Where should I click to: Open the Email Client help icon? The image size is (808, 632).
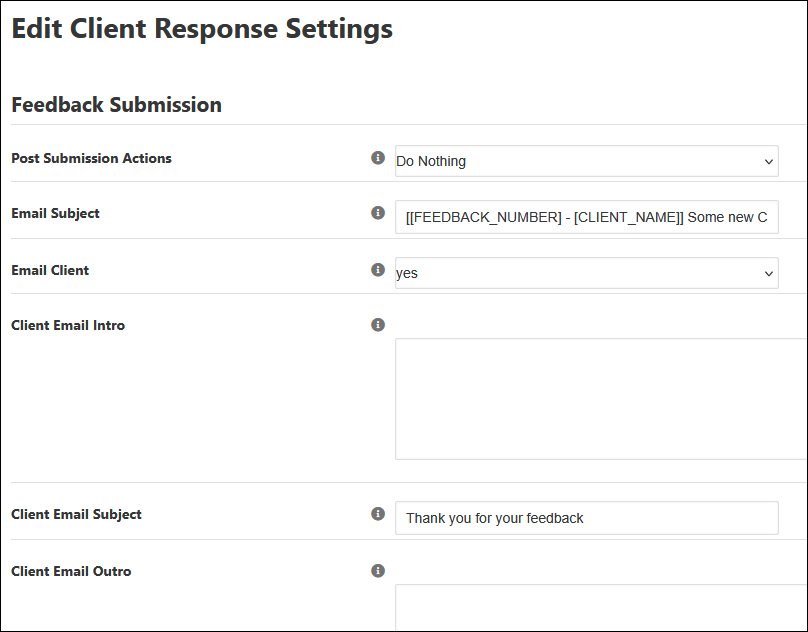tap(378, 270)
